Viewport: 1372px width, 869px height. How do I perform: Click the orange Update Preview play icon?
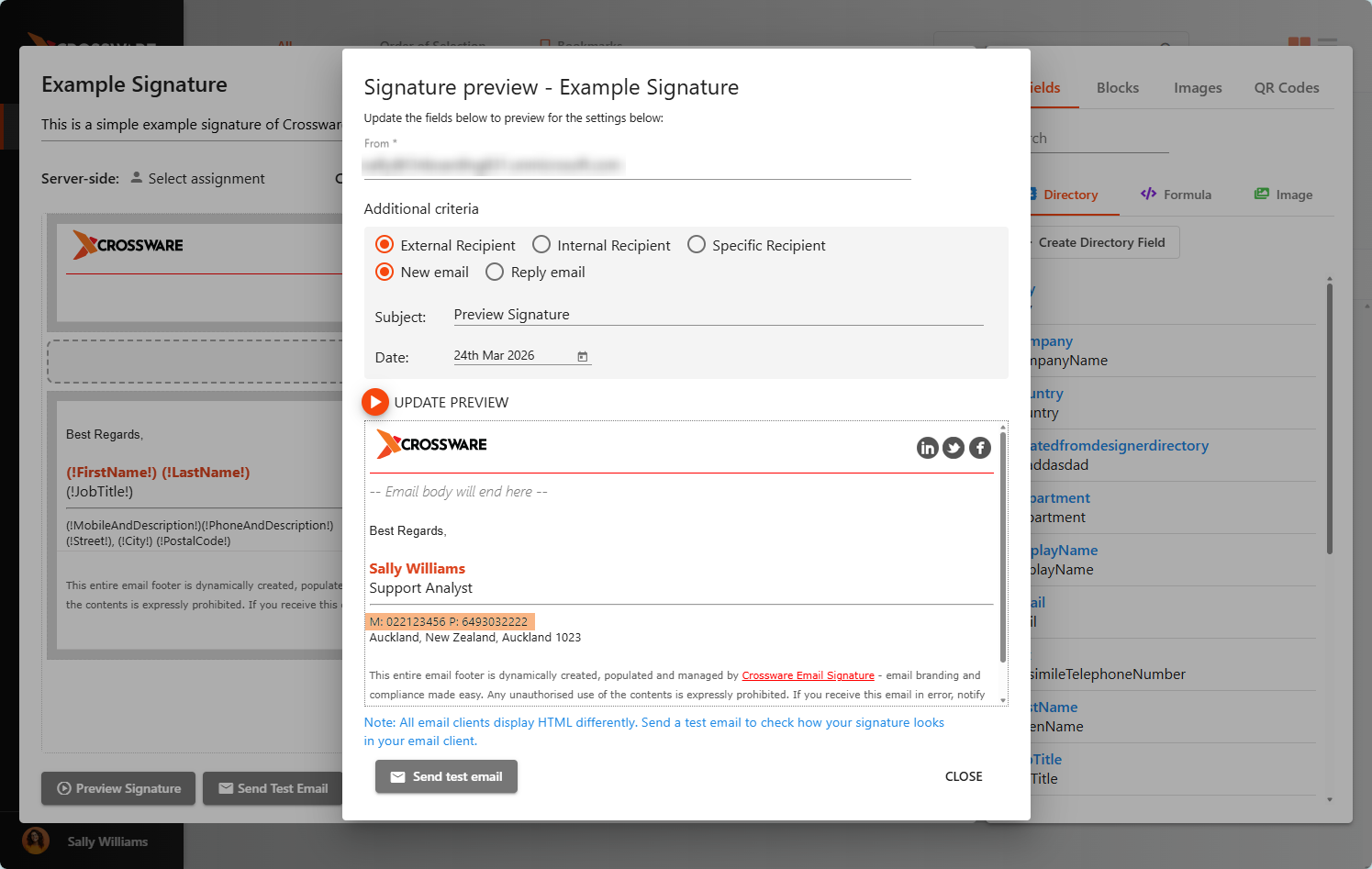[374, 402]
